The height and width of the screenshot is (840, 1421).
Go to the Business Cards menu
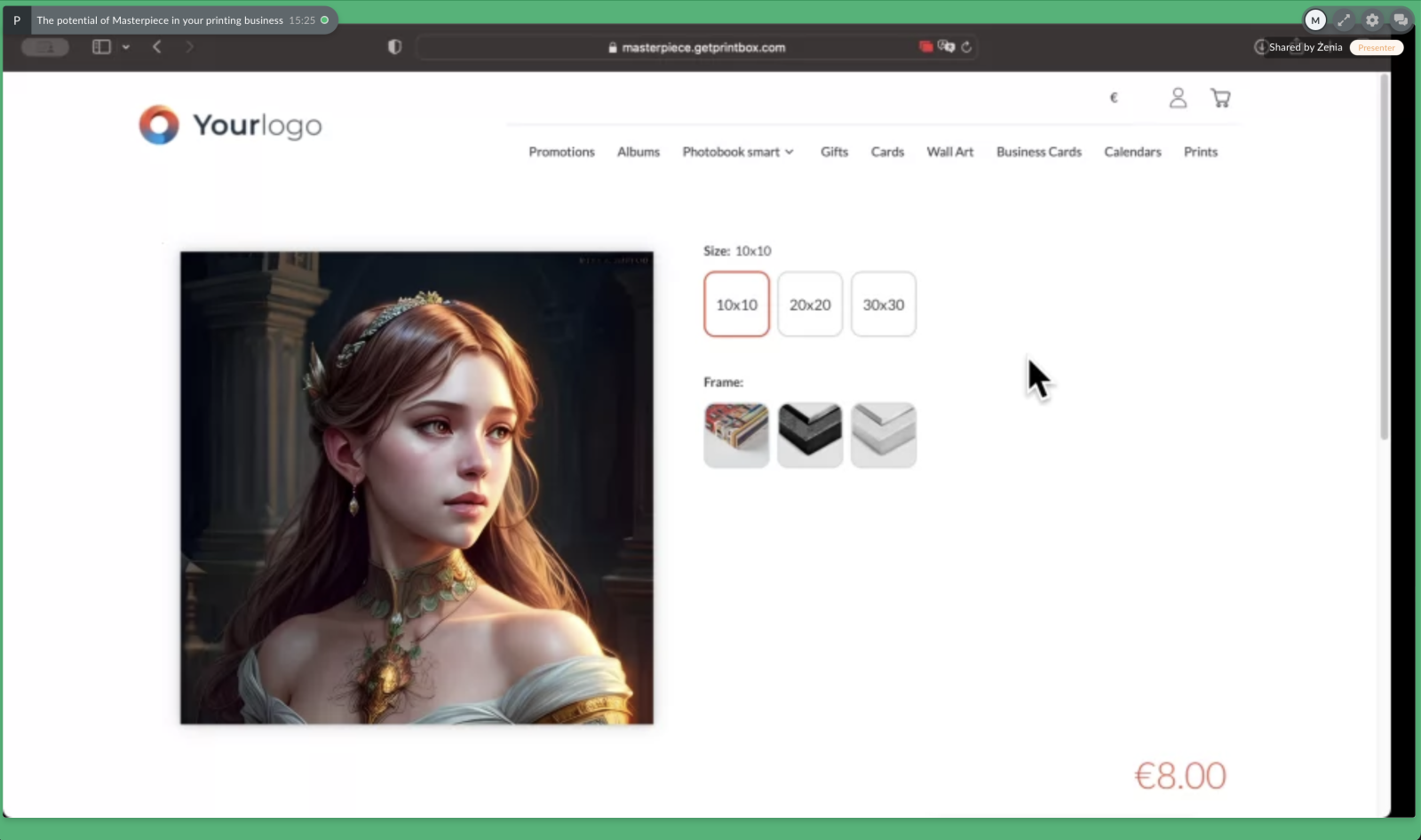(1038, 152)
